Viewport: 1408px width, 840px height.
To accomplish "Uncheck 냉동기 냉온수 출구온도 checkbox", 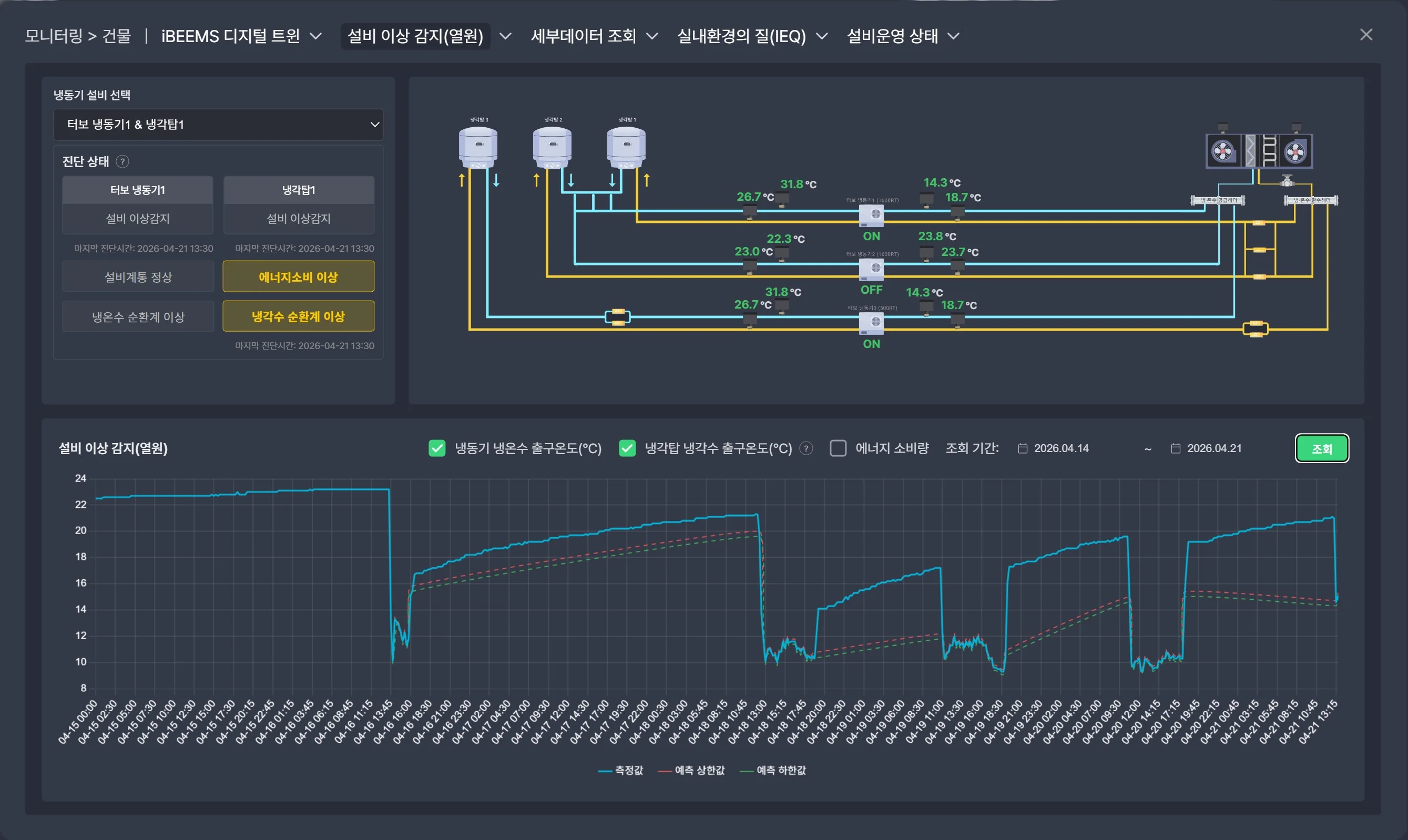I will tap(437, 448).
